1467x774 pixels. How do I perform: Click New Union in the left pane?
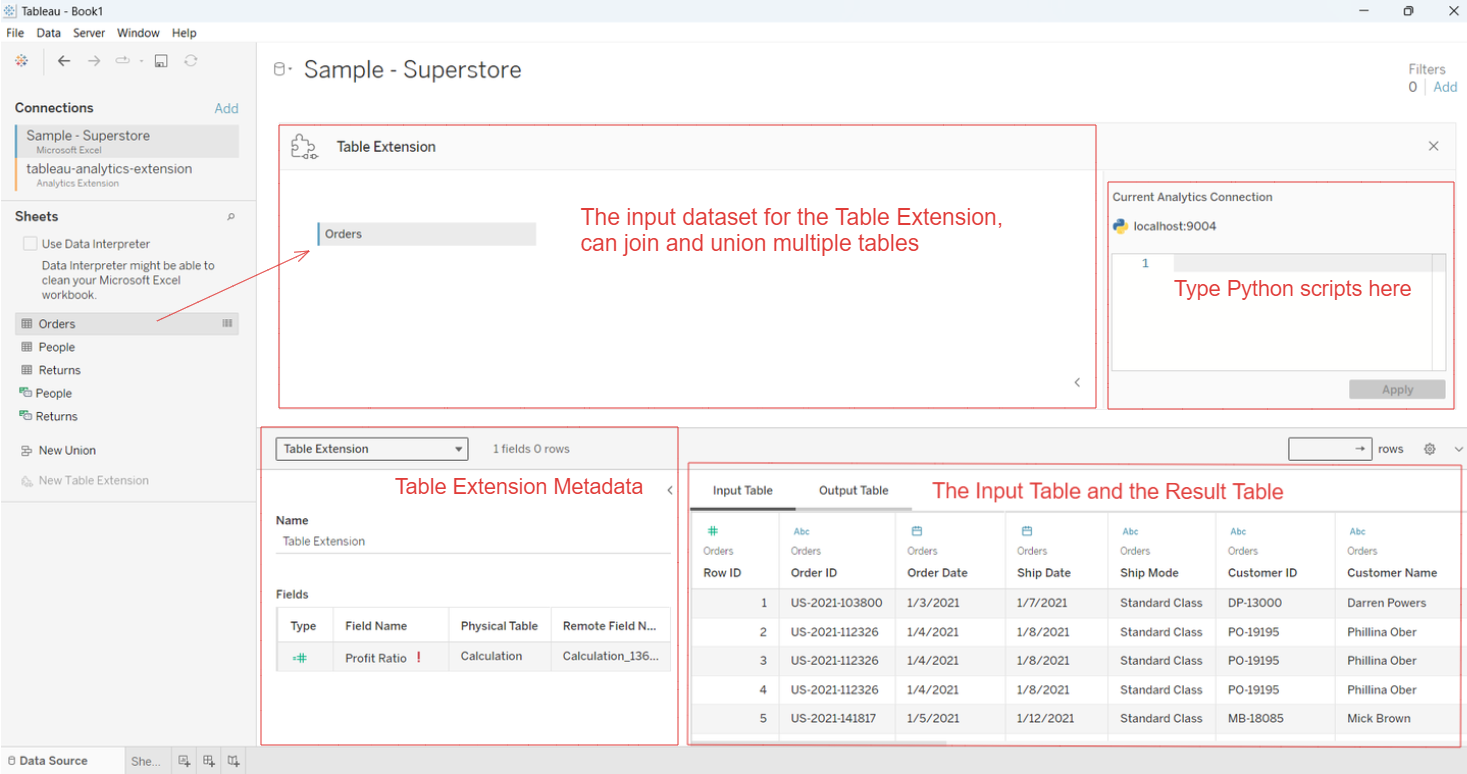[67, 451]
